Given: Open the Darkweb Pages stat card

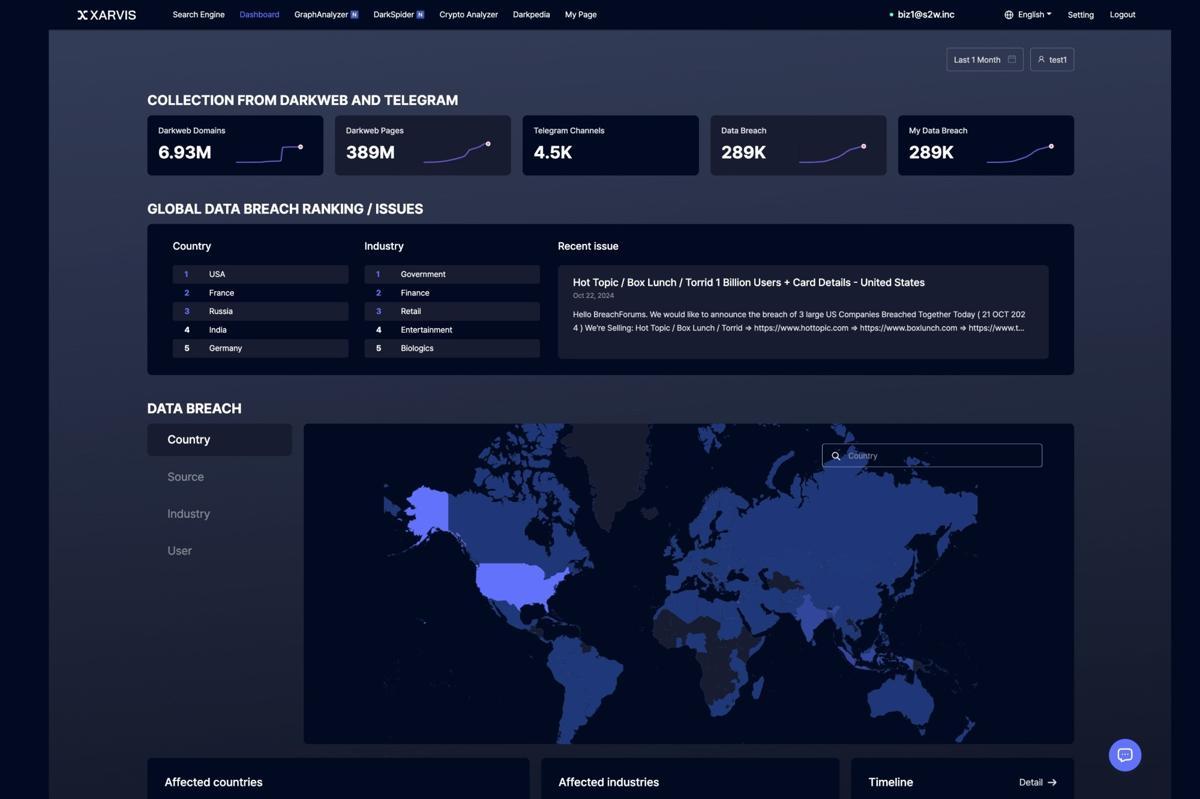Looking at the screenshot, I should [x=422, y=145].
